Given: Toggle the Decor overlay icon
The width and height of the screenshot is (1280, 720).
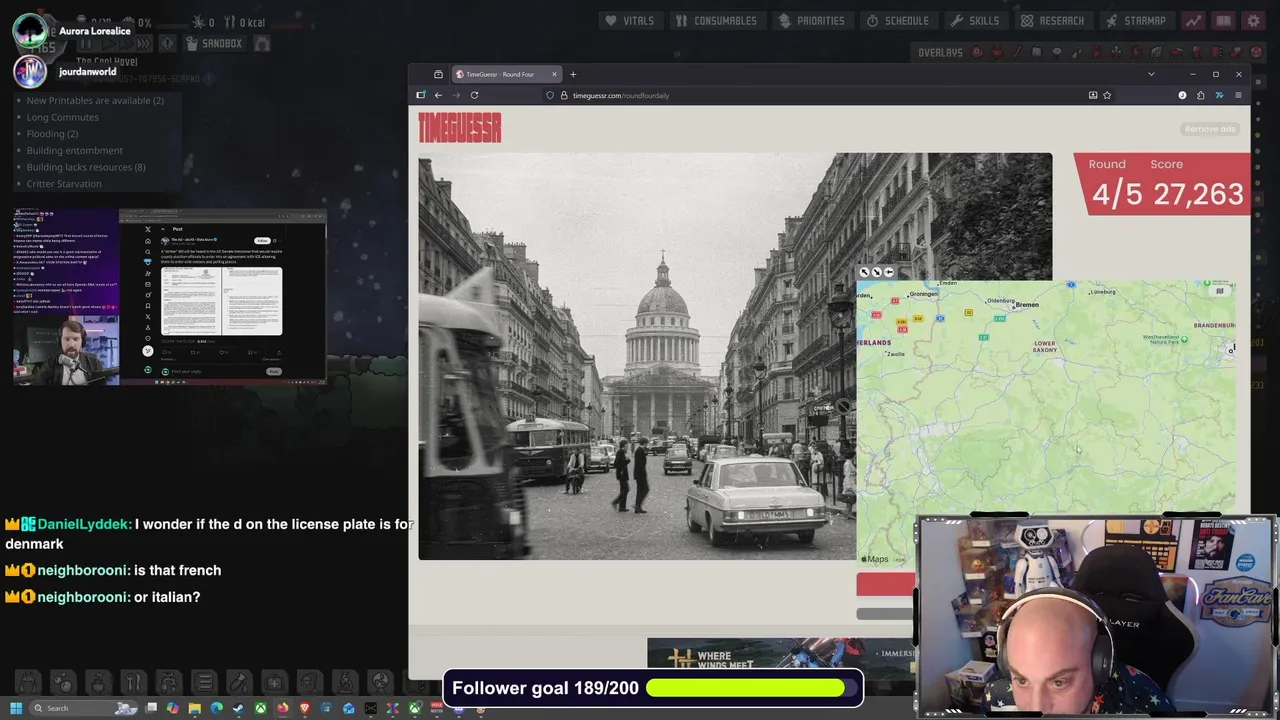Looking at the screenshot, I should pos(1117,52).
